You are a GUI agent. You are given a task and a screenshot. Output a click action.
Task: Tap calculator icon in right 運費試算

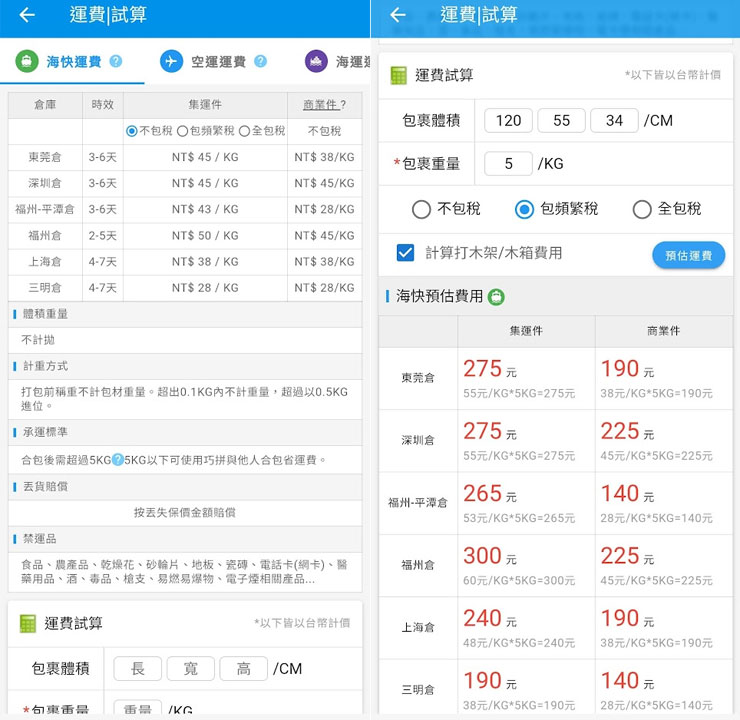398,75
